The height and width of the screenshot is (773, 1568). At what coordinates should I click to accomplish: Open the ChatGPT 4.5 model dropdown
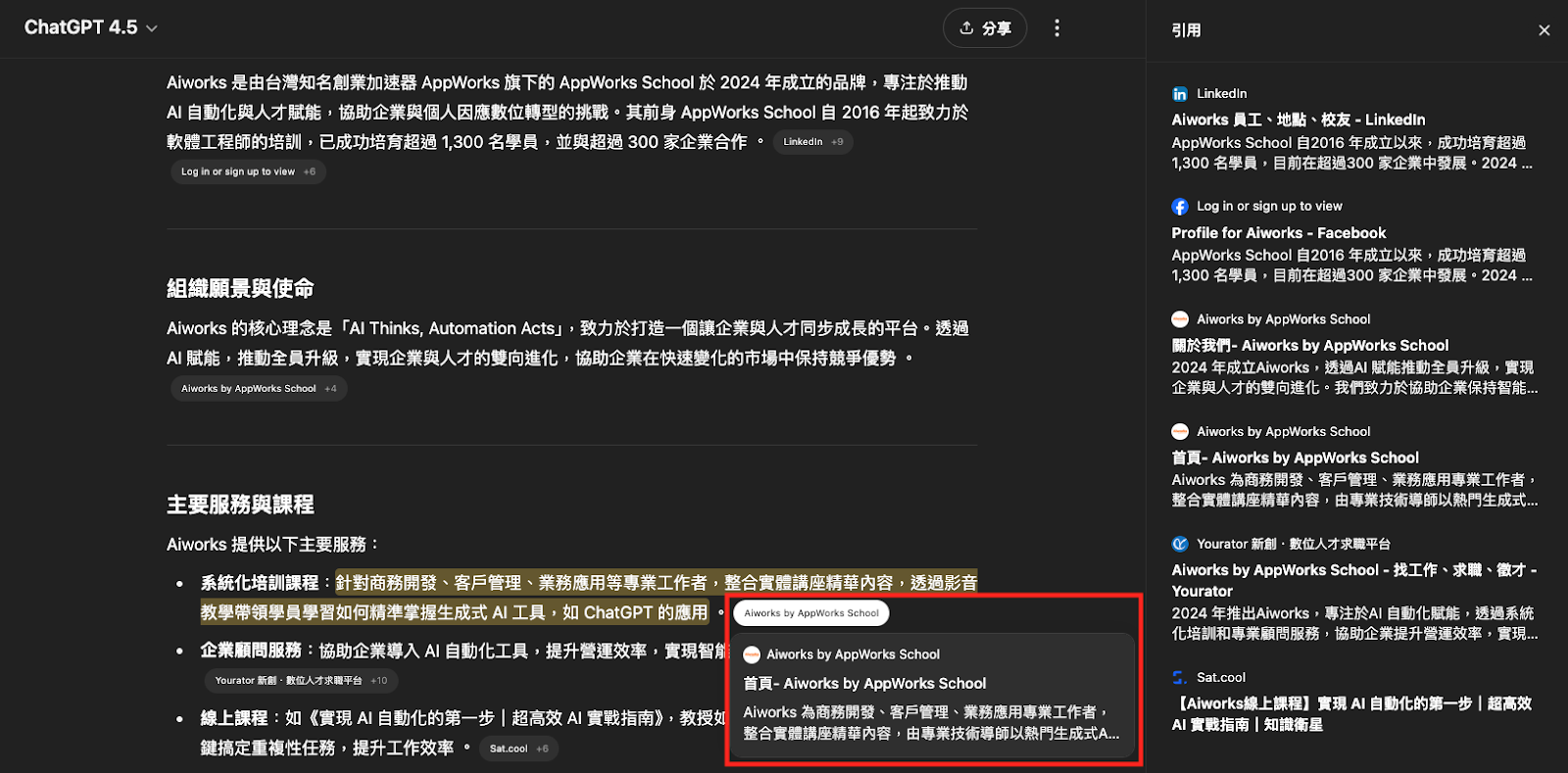(90, 27)
